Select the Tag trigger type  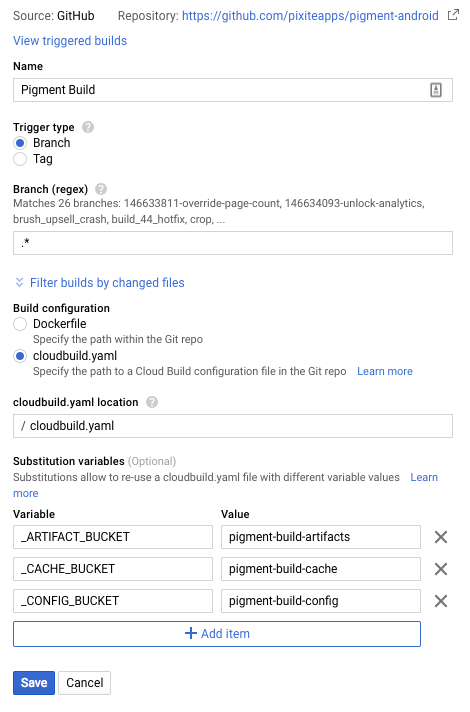(x=20, y=159)
